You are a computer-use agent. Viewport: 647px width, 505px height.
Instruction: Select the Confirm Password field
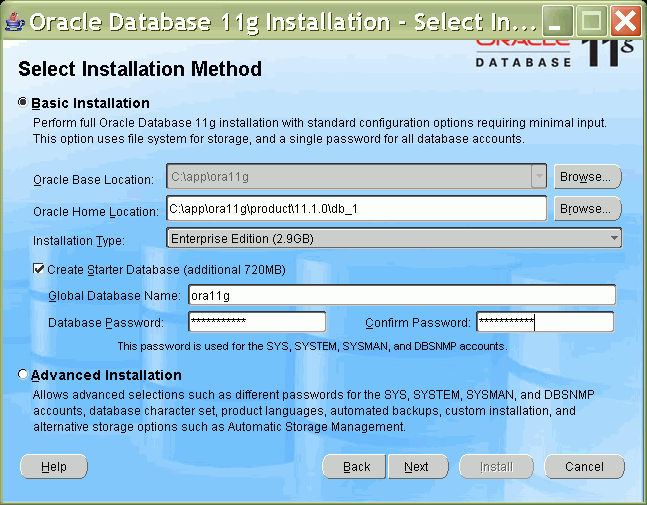tap(544, 322)
